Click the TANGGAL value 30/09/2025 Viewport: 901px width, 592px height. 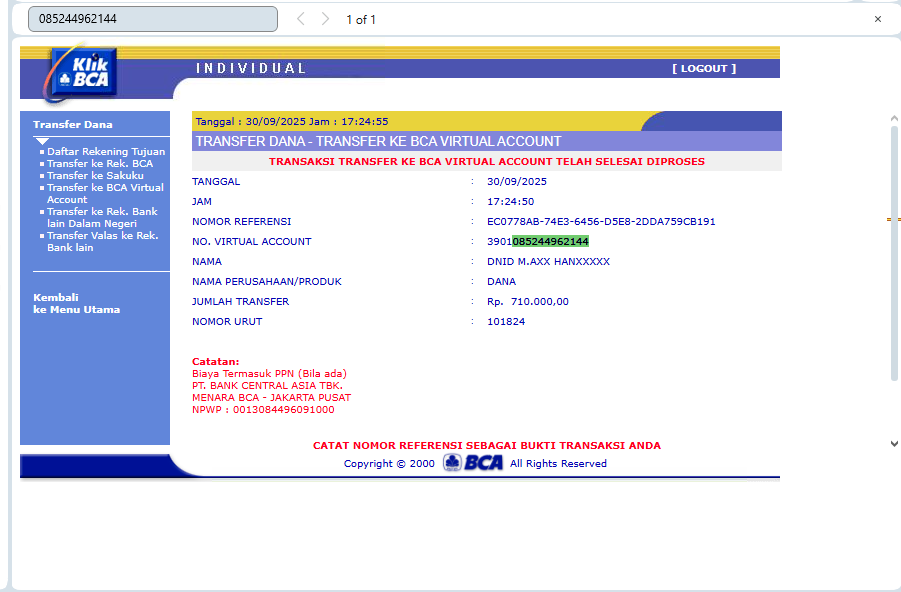tap(517, 182)
